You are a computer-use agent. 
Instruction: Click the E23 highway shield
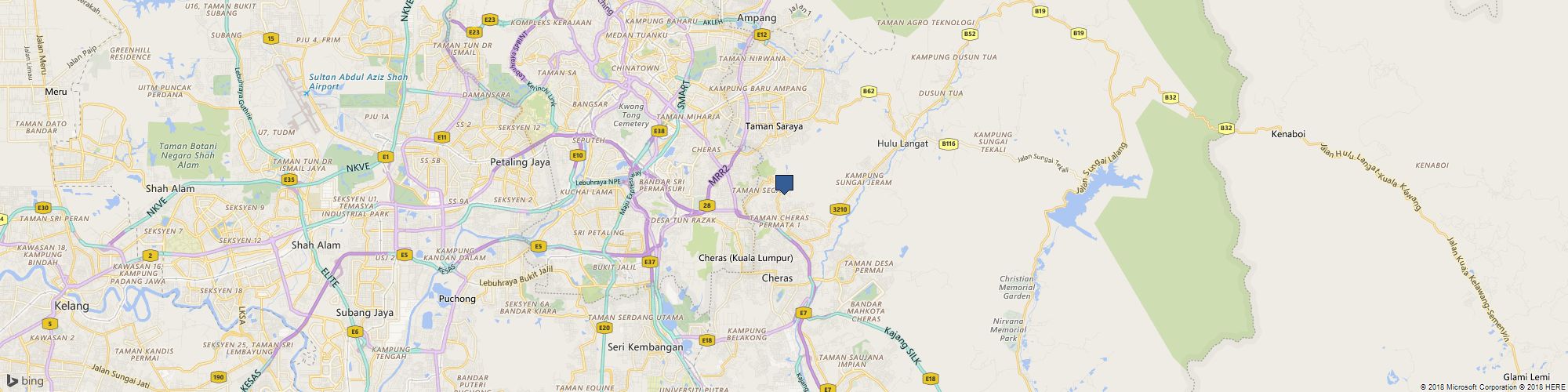click(490, 20)
